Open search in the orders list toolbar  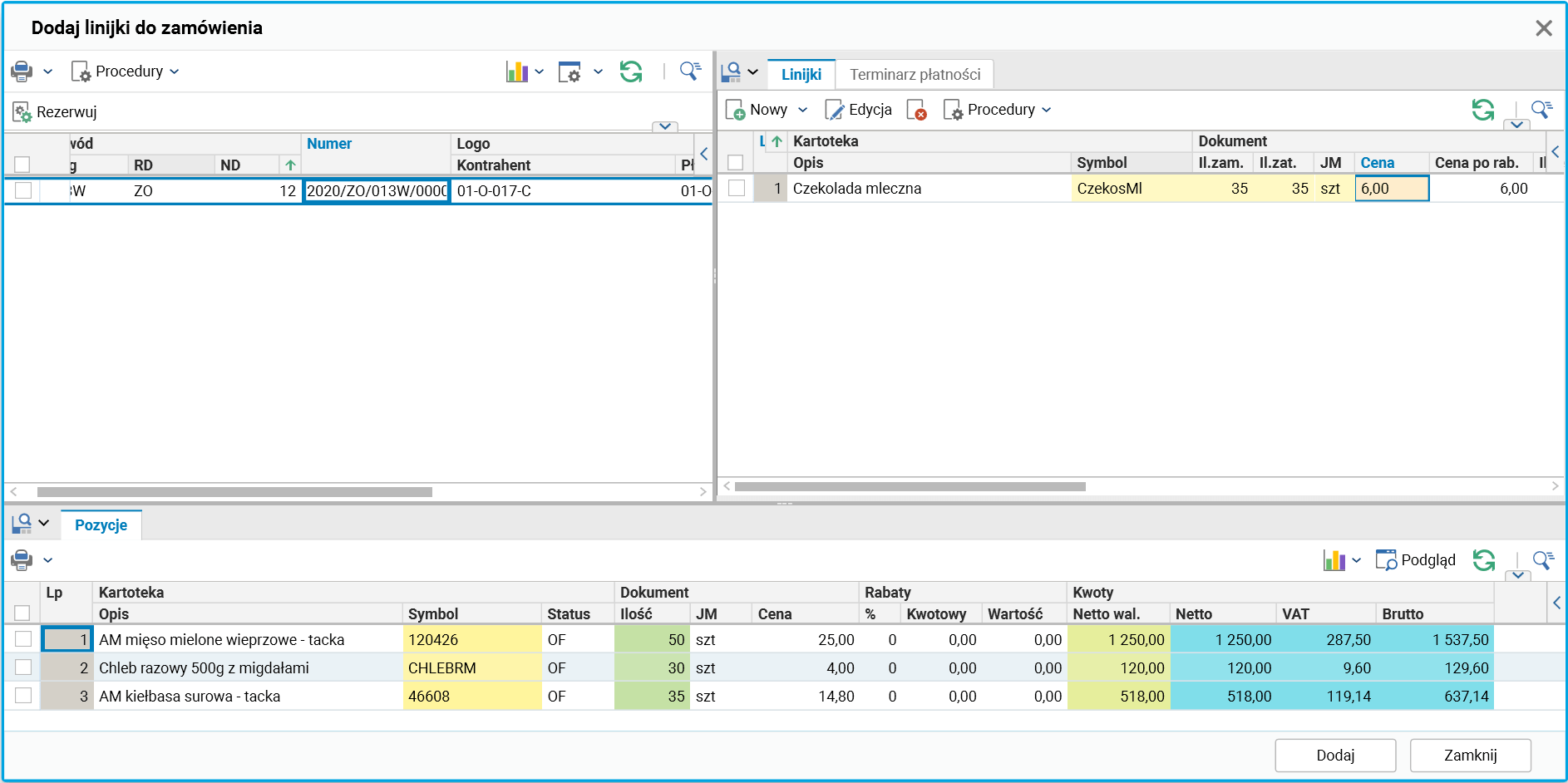coord(690,71)
